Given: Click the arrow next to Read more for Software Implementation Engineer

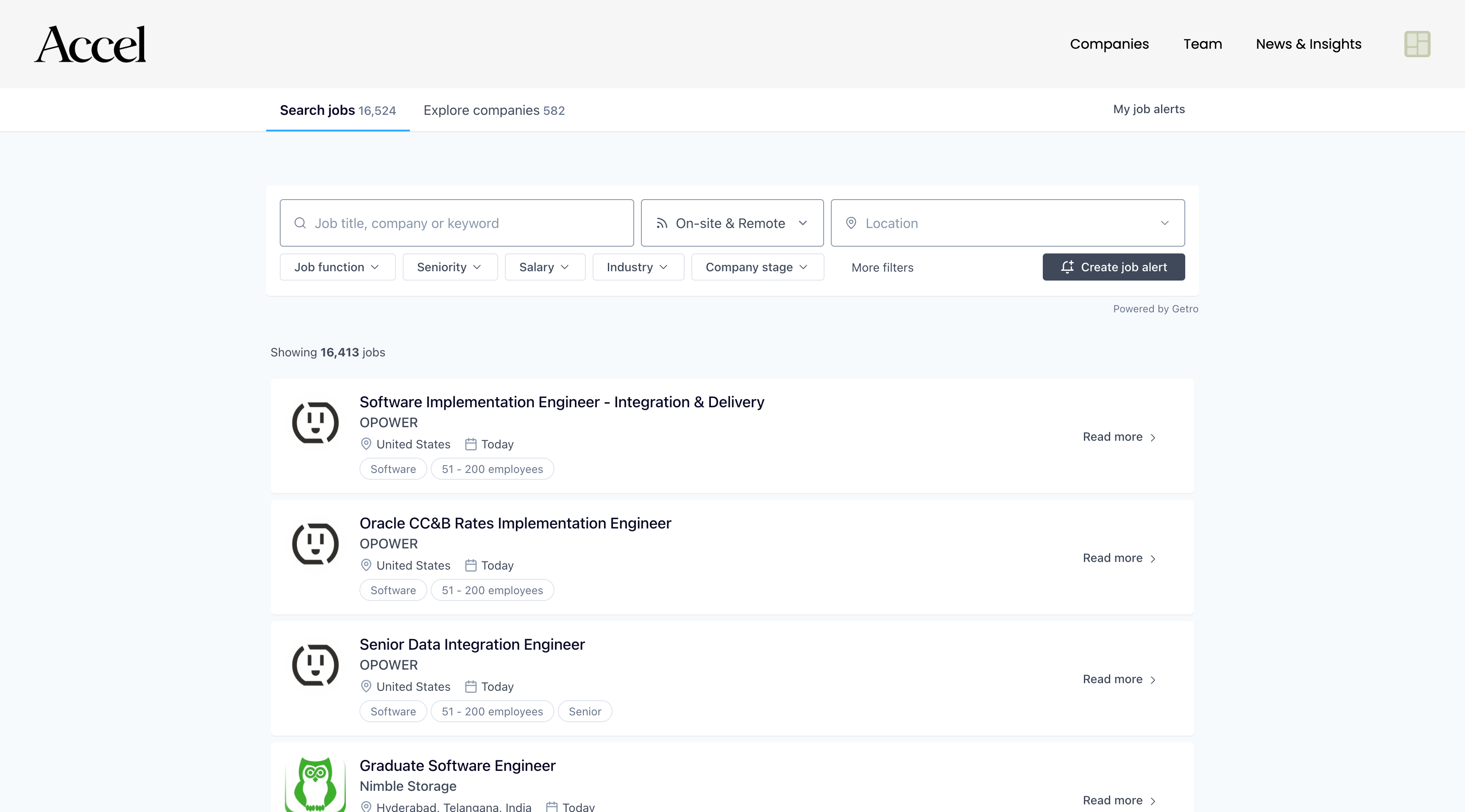Looking at the screenshot, I should [x=1153, y=437].
